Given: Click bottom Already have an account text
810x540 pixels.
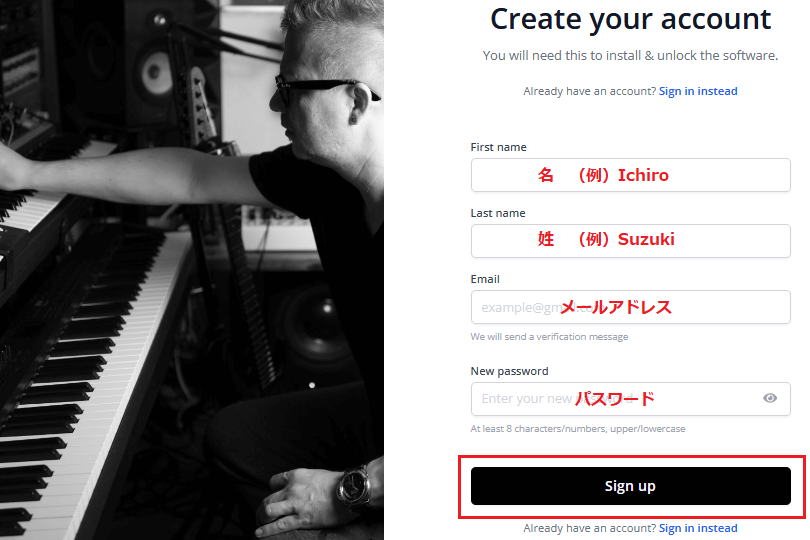Looking at the screenshot, I should pyautogui.click(x=589, y=528).
